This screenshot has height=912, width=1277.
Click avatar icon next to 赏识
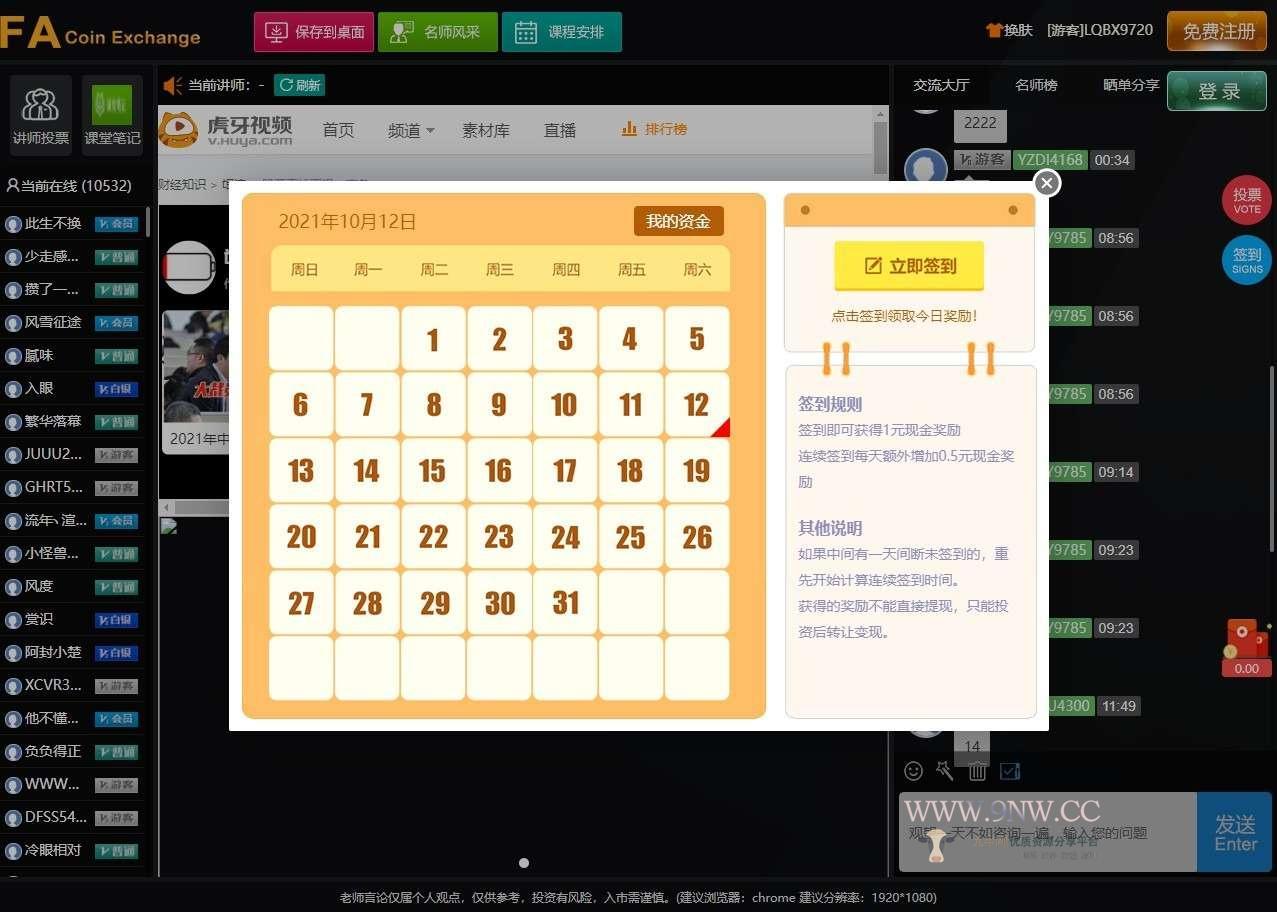[x=13, y=620]
